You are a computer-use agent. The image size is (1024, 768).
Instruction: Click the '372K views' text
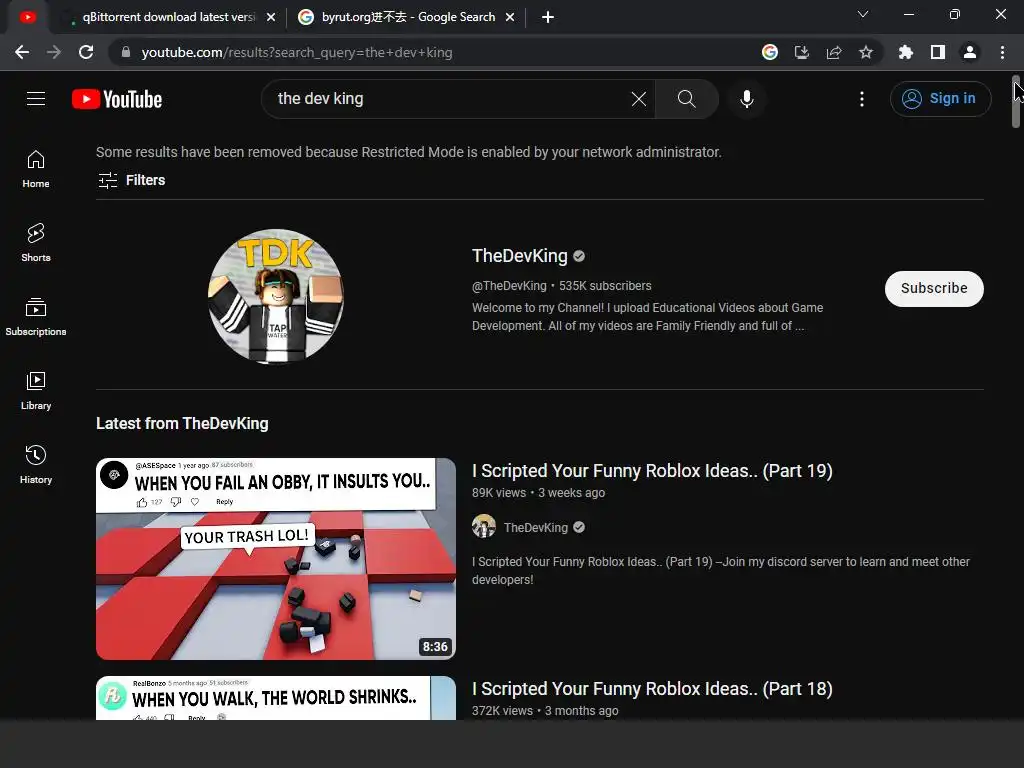pyautogui.click(x=502, y=711)
